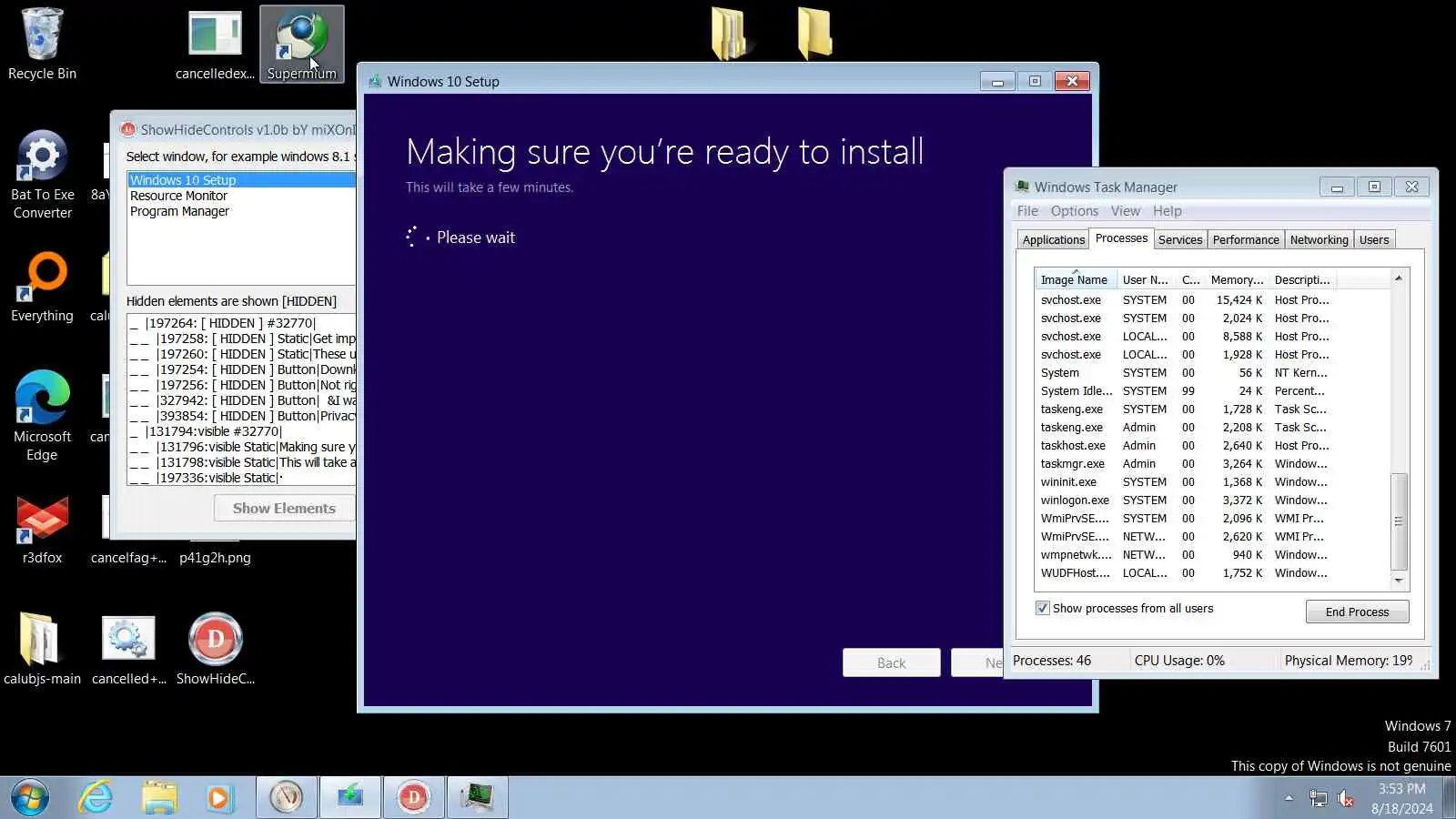Launch the Supermium browser shortcut

[x=302, y=44]
